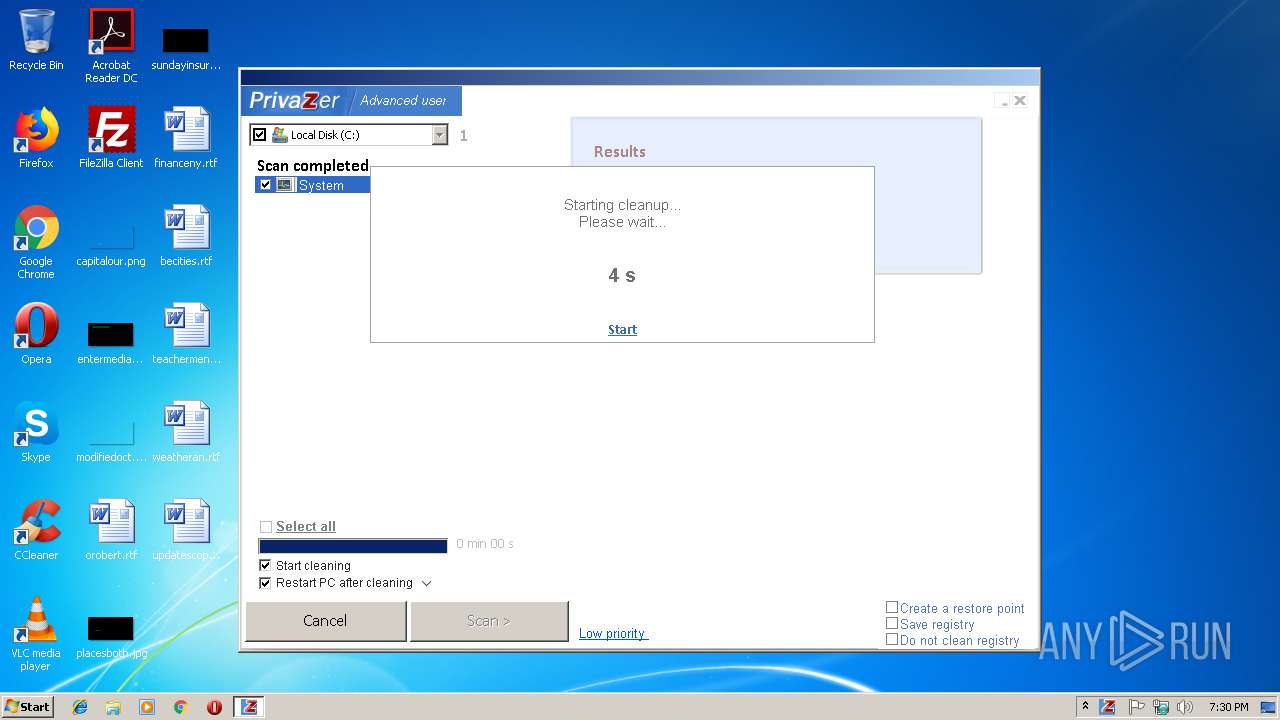Image resolution: width=1280 pixels, height=720 pixels.
Task: Select the placesboth.jpg file icon
Action: click(111, 637)
